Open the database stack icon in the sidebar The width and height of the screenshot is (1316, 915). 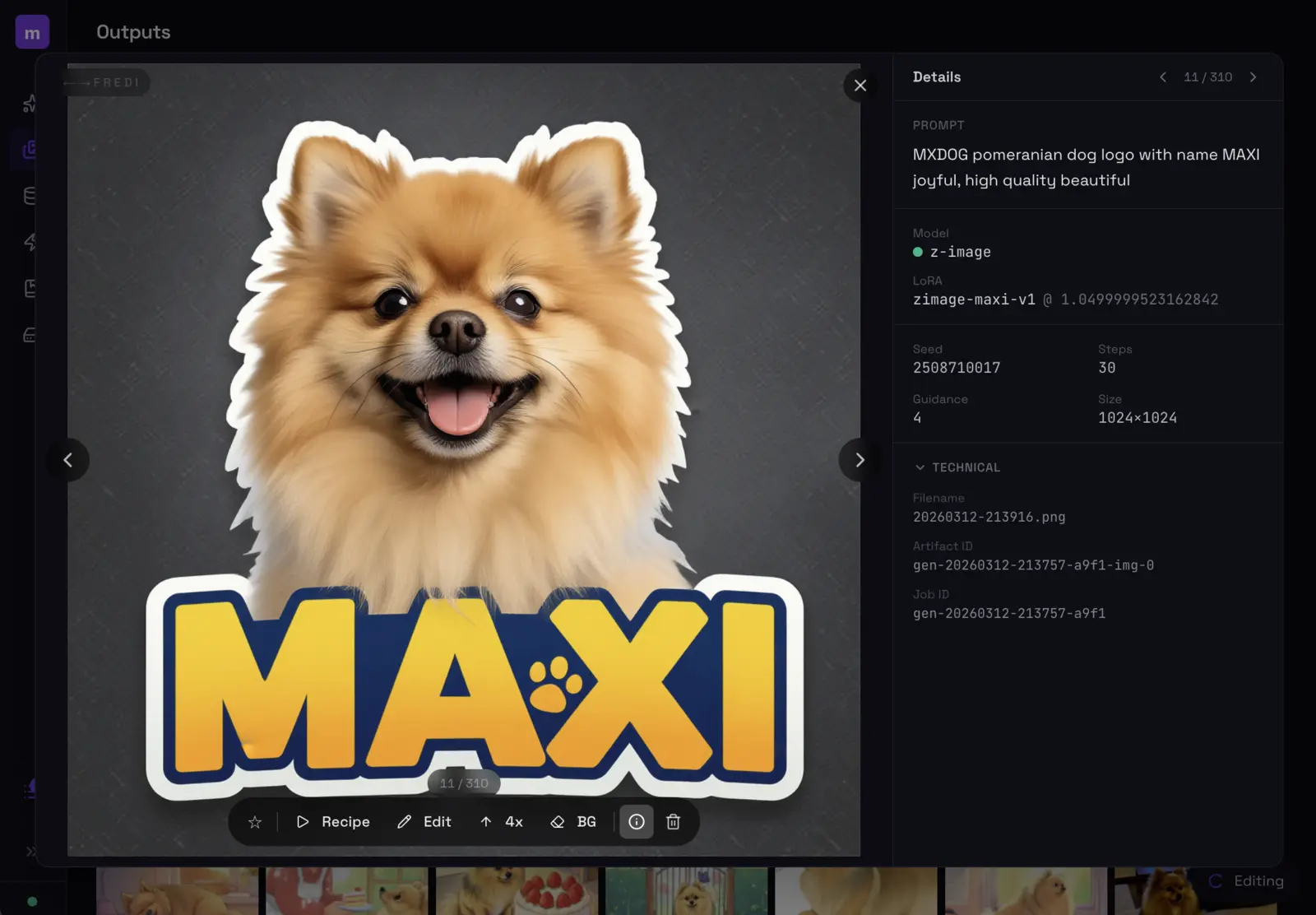30,196
